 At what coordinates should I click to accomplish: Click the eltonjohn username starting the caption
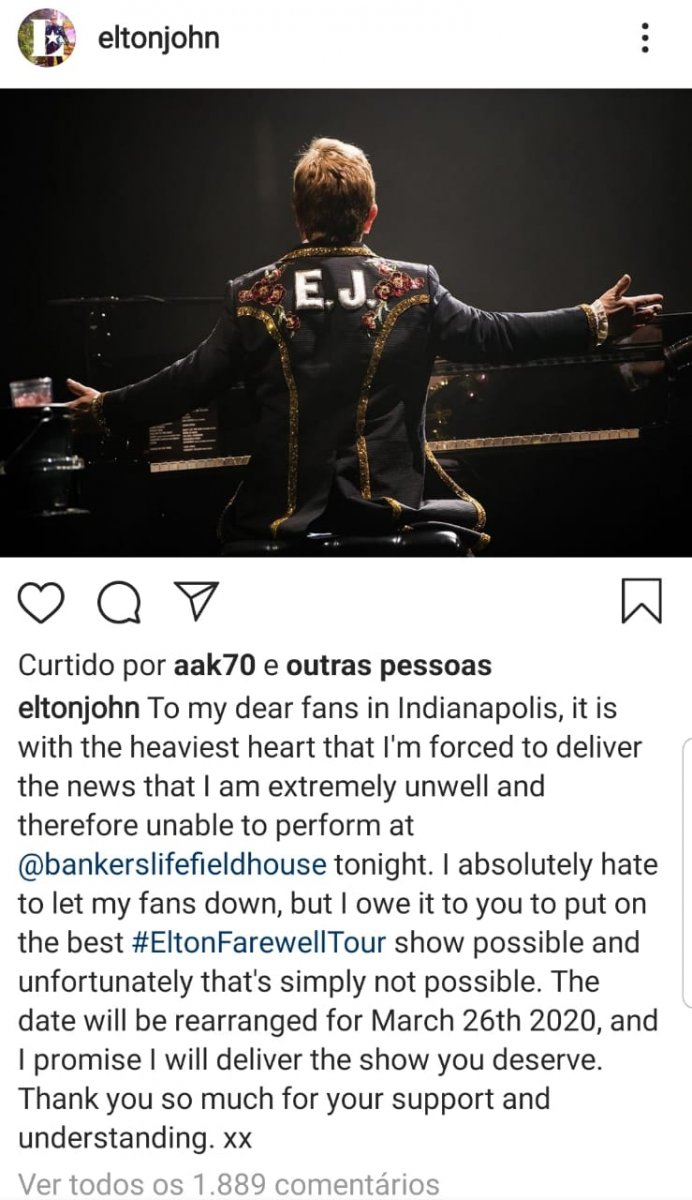(79, 709)
